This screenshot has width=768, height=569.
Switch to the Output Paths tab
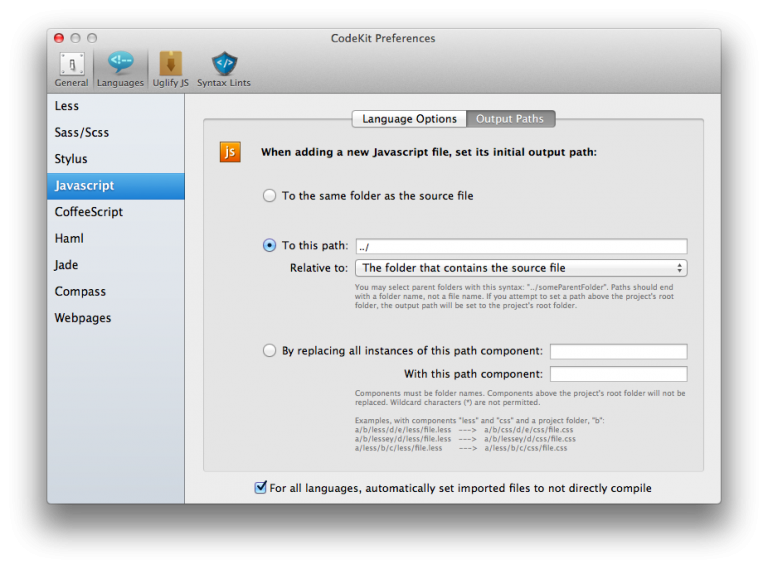(x=510, y=119)
